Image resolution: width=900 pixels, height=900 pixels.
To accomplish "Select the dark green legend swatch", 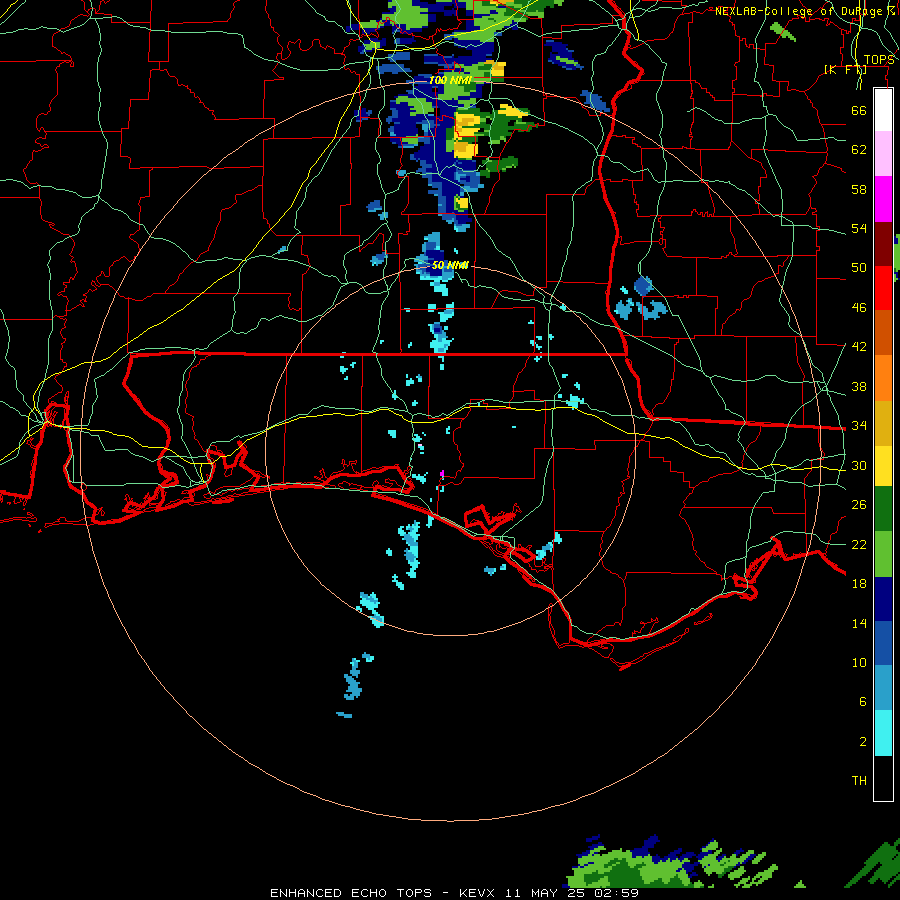I will coord(883,509).
